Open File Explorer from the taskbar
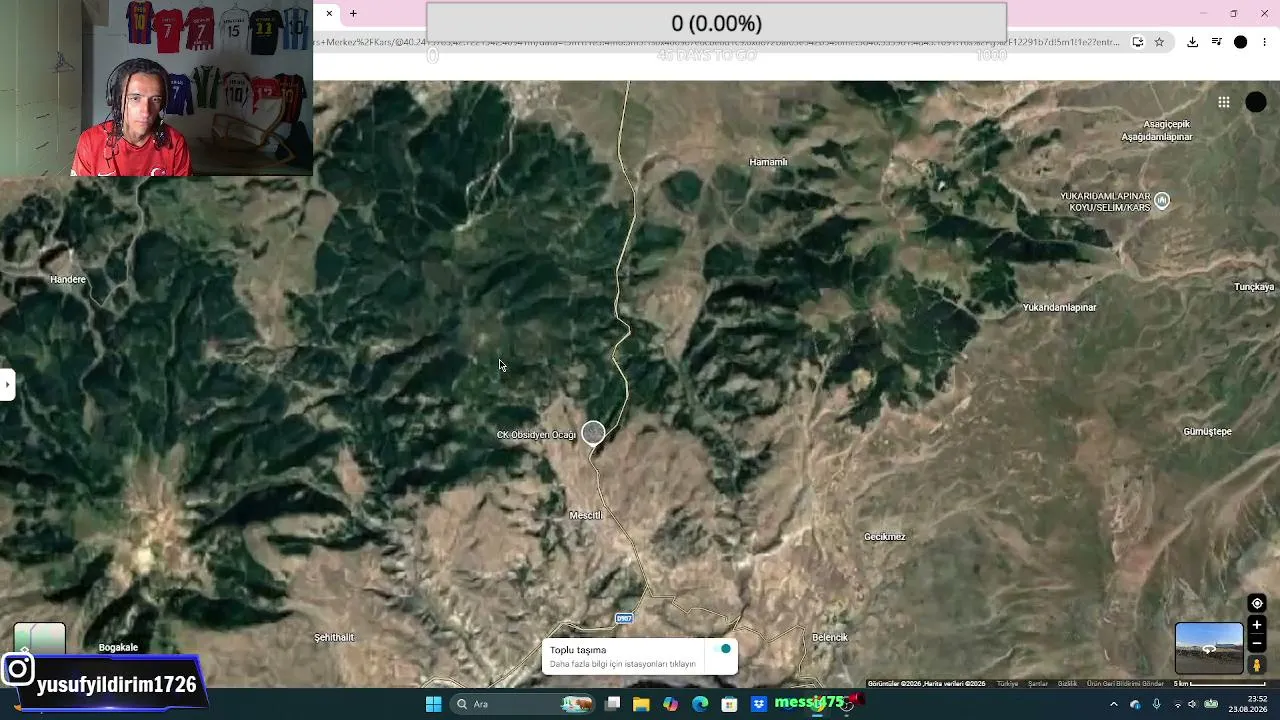This screenshot has width=1280, height=720. pyautogui.click(x=641, y=704)
